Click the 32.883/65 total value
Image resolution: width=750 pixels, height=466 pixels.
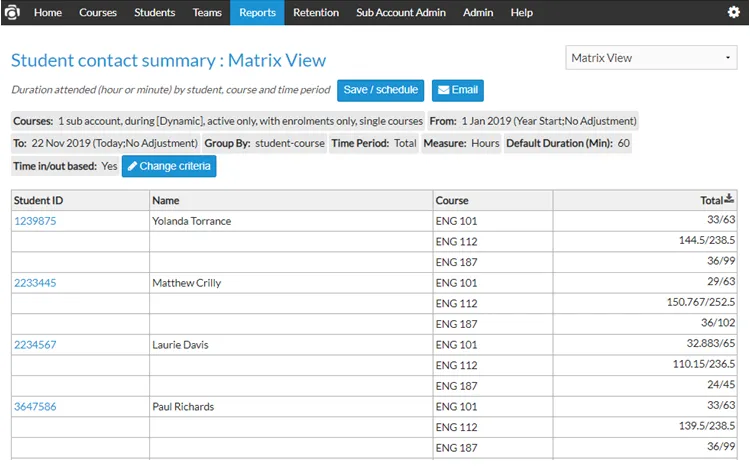click(711, 343)
